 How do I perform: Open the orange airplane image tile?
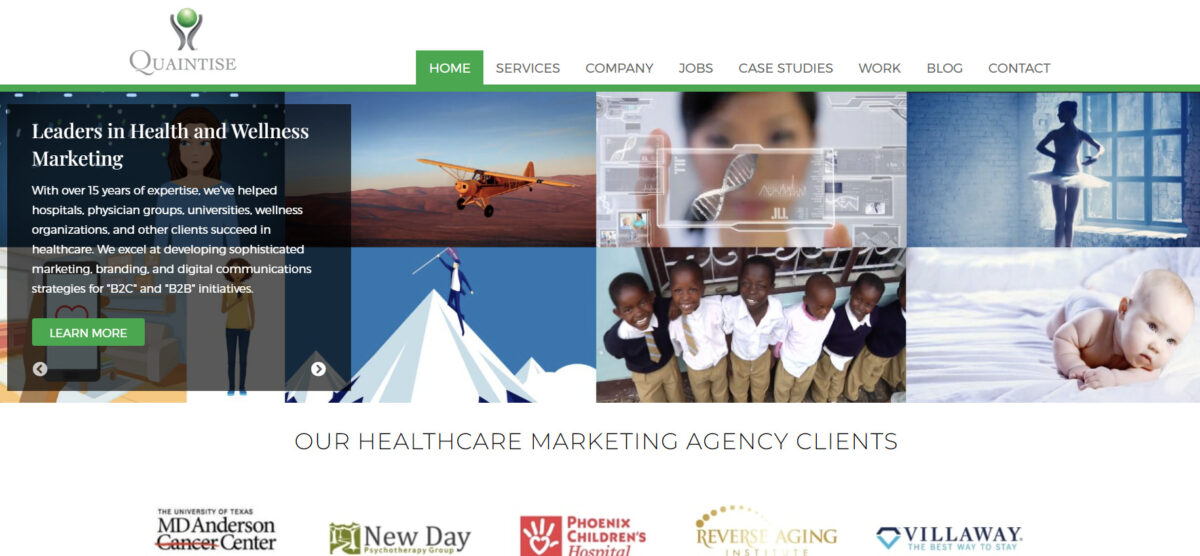[x=474, y=169]
